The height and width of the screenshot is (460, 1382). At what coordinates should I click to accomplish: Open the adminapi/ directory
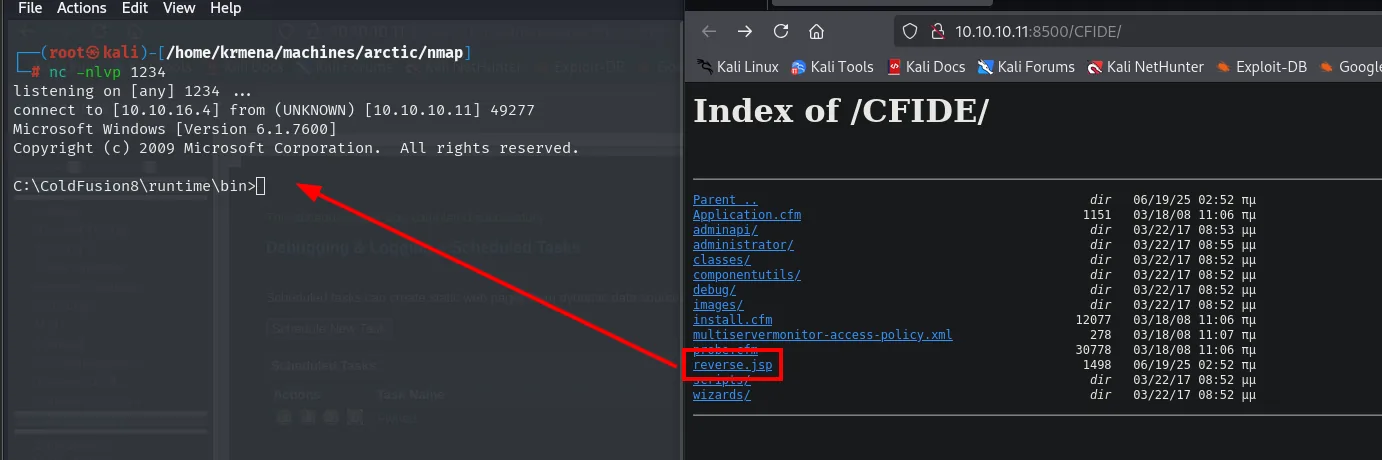click(x=725, y=230)
